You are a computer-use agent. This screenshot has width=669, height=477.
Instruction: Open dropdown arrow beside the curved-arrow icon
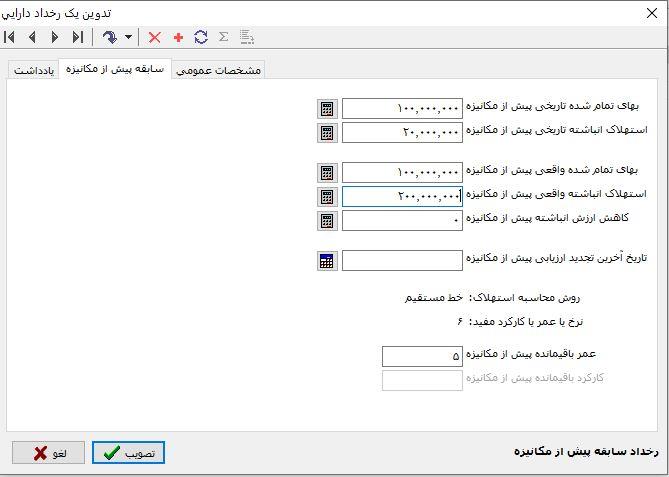(x=129, y=37)
